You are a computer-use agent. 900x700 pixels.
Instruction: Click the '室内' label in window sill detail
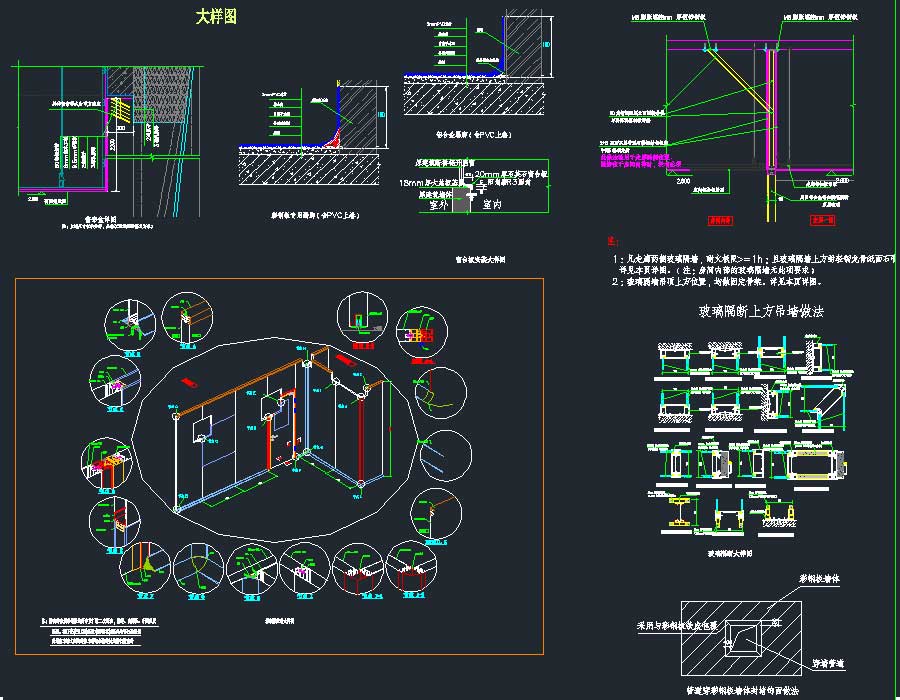(x=491, y=204)
